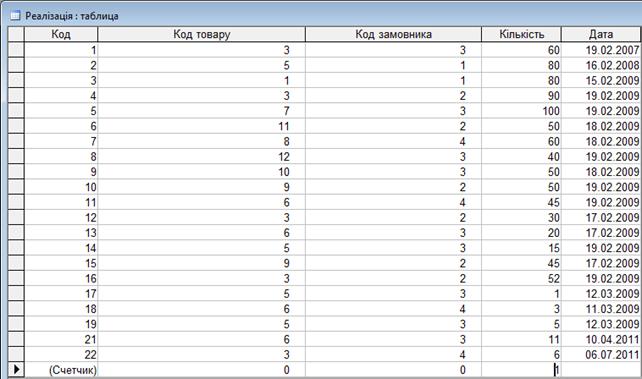642x379 pixels.
Task: Click the date cell 10.04.2011
Action: 601,339
